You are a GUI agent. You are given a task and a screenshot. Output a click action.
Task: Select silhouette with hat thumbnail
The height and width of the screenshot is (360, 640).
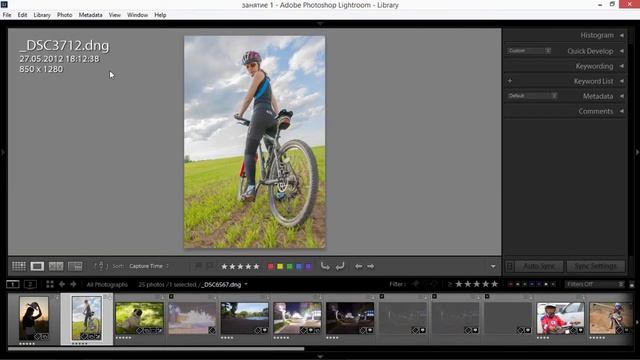[34, 318]
